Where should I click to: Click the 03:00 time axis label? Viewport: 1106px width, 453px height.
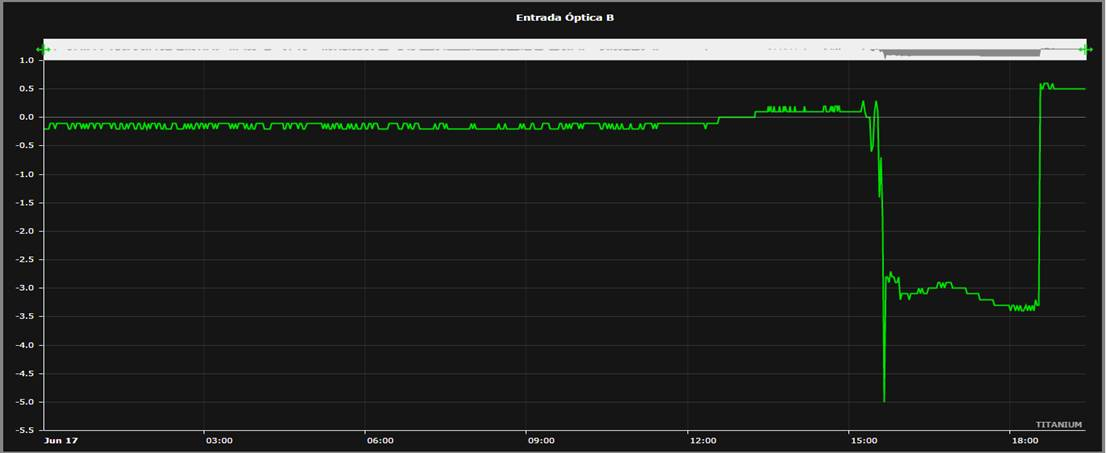coord(219,441)
